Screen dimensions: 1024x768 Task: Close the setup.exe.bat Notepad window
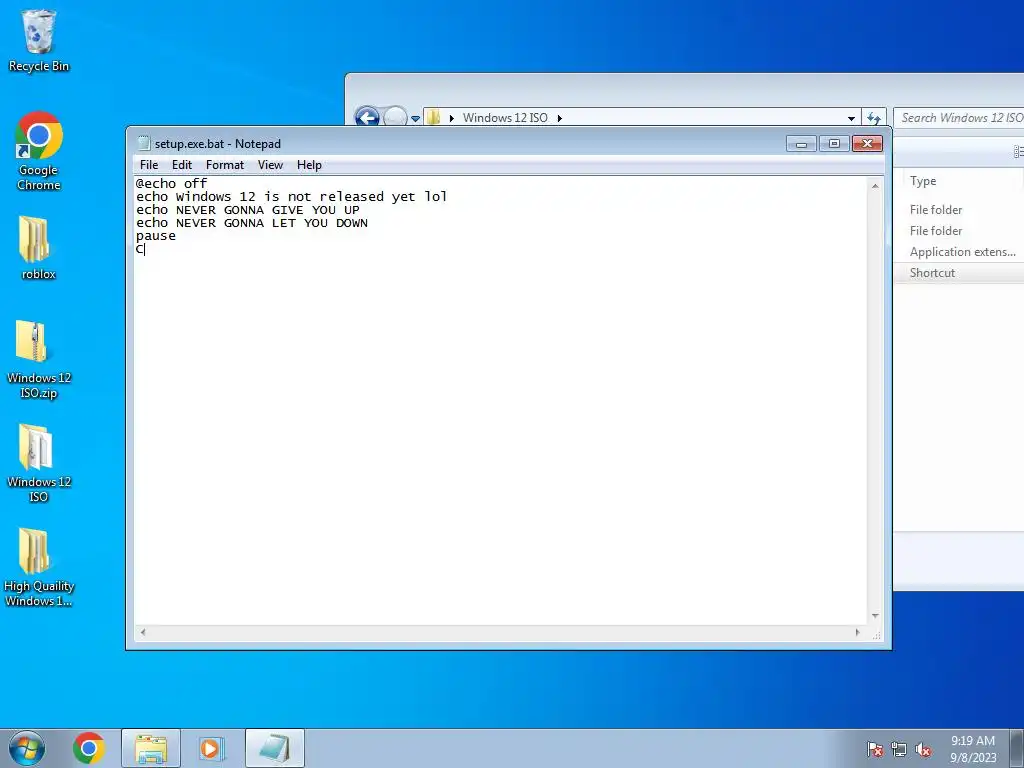coord(867,144)
